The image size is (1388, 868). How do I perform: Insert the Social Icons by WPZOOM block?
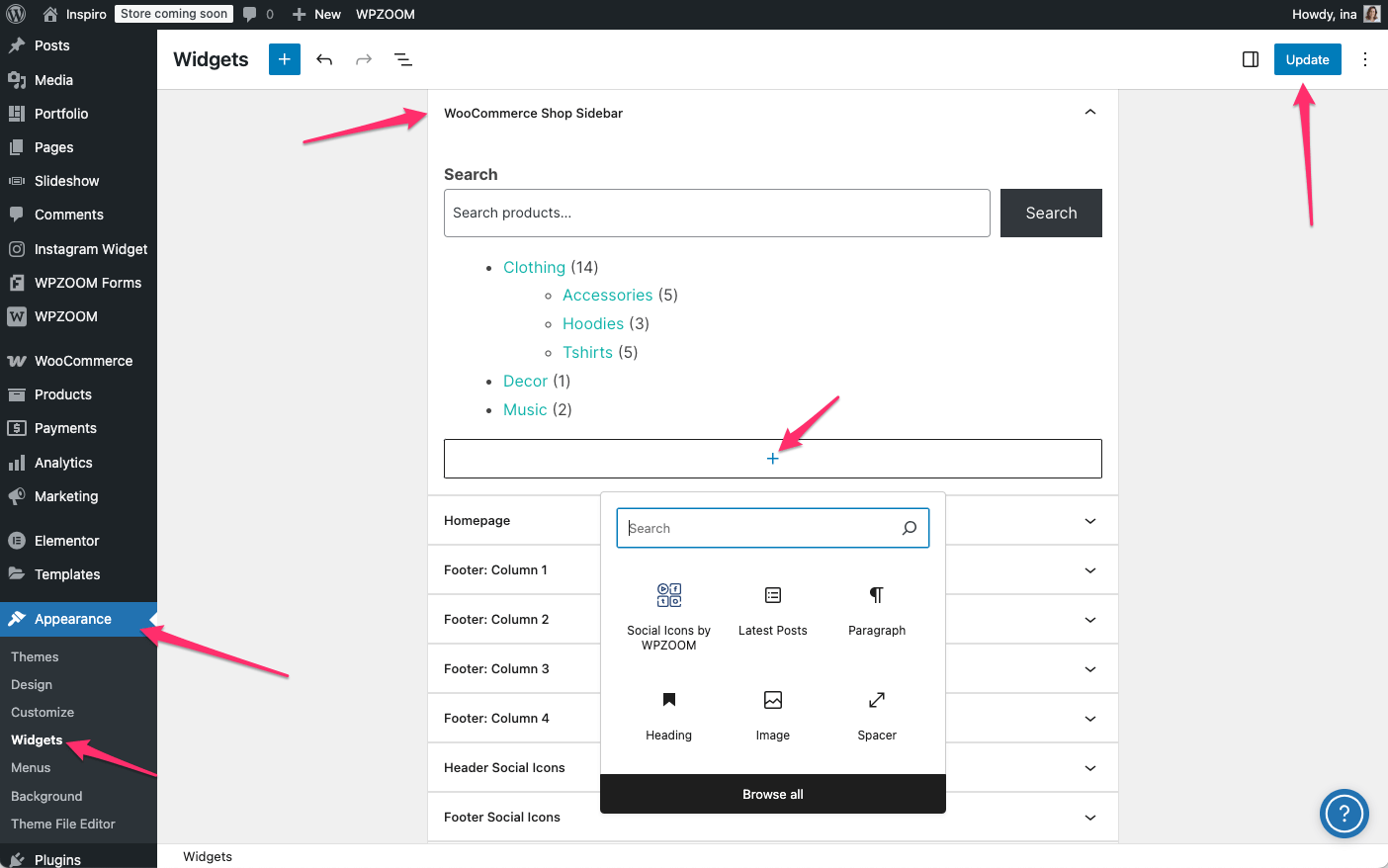tap(669, 615)
